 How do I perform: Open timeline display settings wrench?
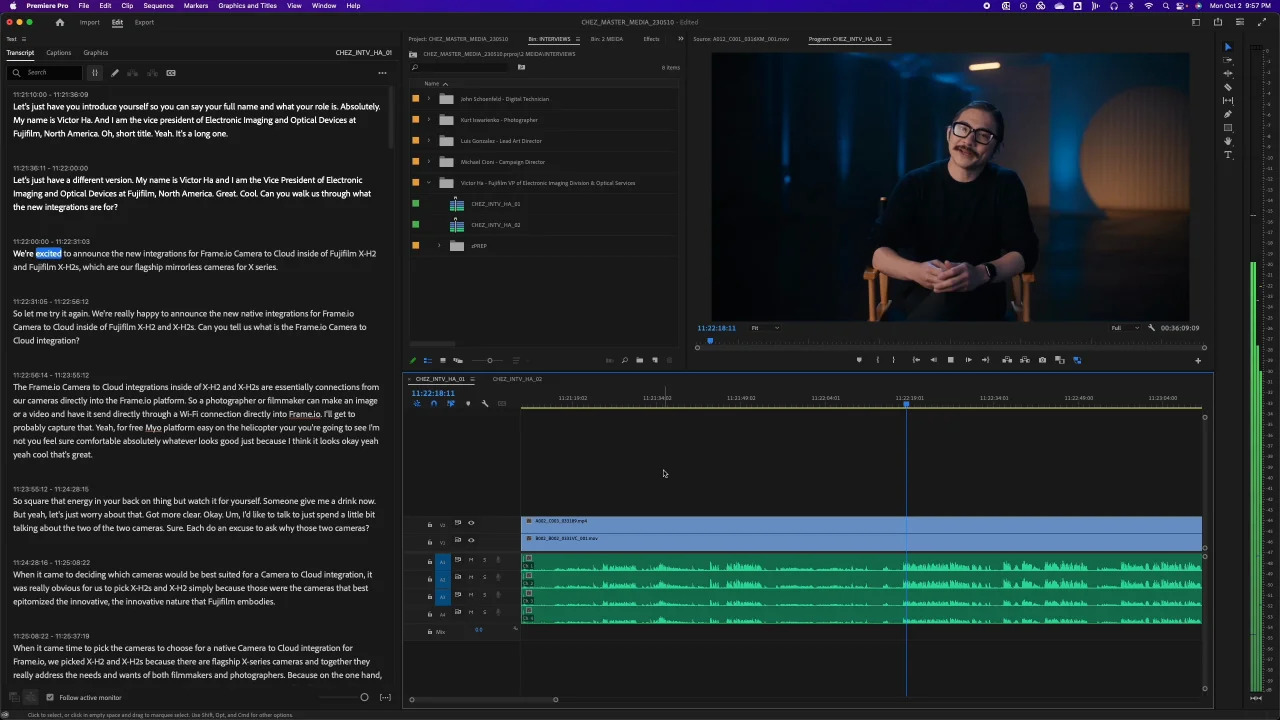485,404
